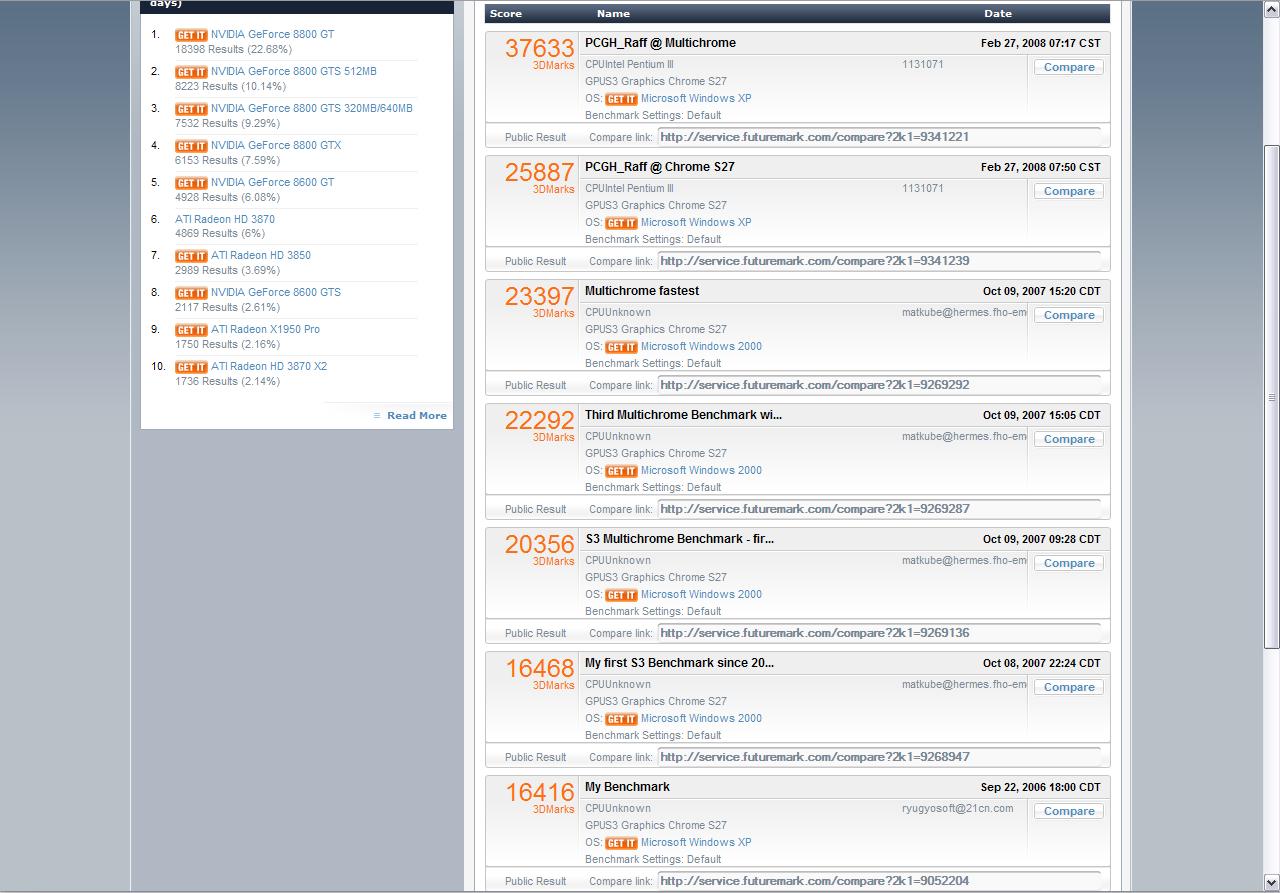The height and width of the screenshot is (893, 1280).
Task: Click GET IT badge next to GeForce 8800 GTX
Action: point(191,146)
